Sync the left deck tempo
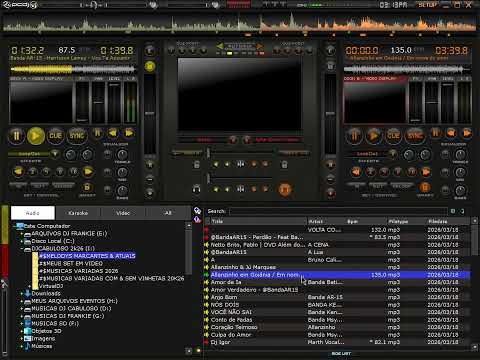 click(x=77, y=136)
